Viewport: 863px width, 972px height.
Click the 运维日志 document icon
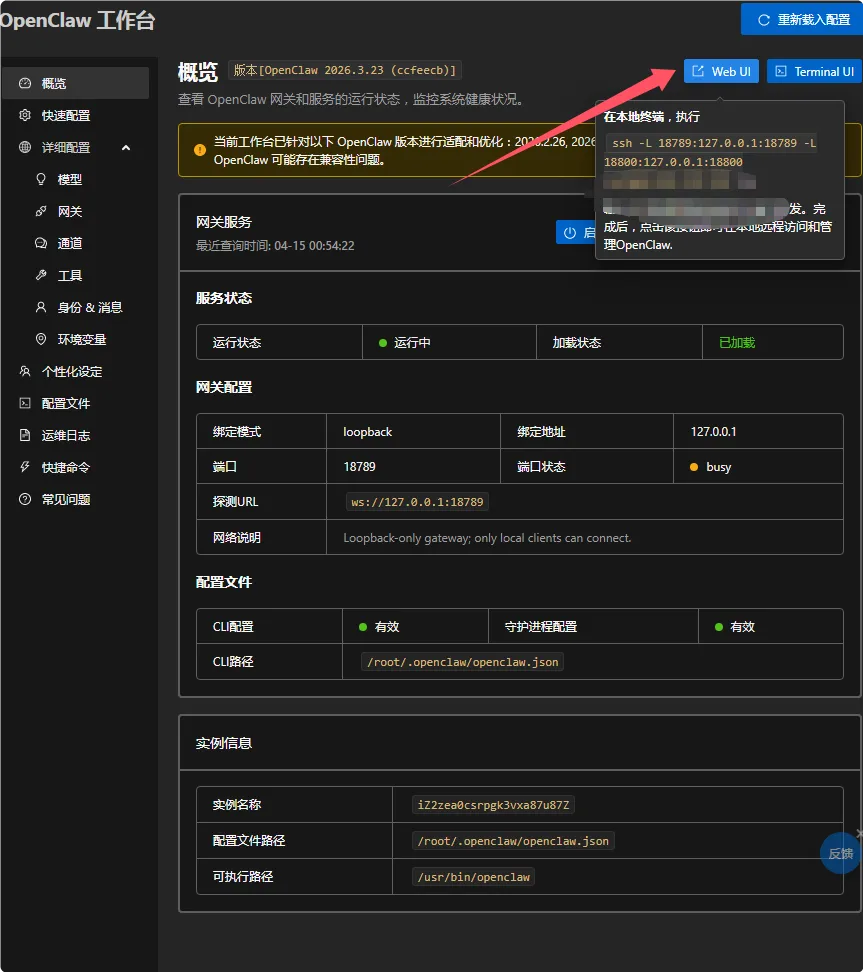click(25, 435)
